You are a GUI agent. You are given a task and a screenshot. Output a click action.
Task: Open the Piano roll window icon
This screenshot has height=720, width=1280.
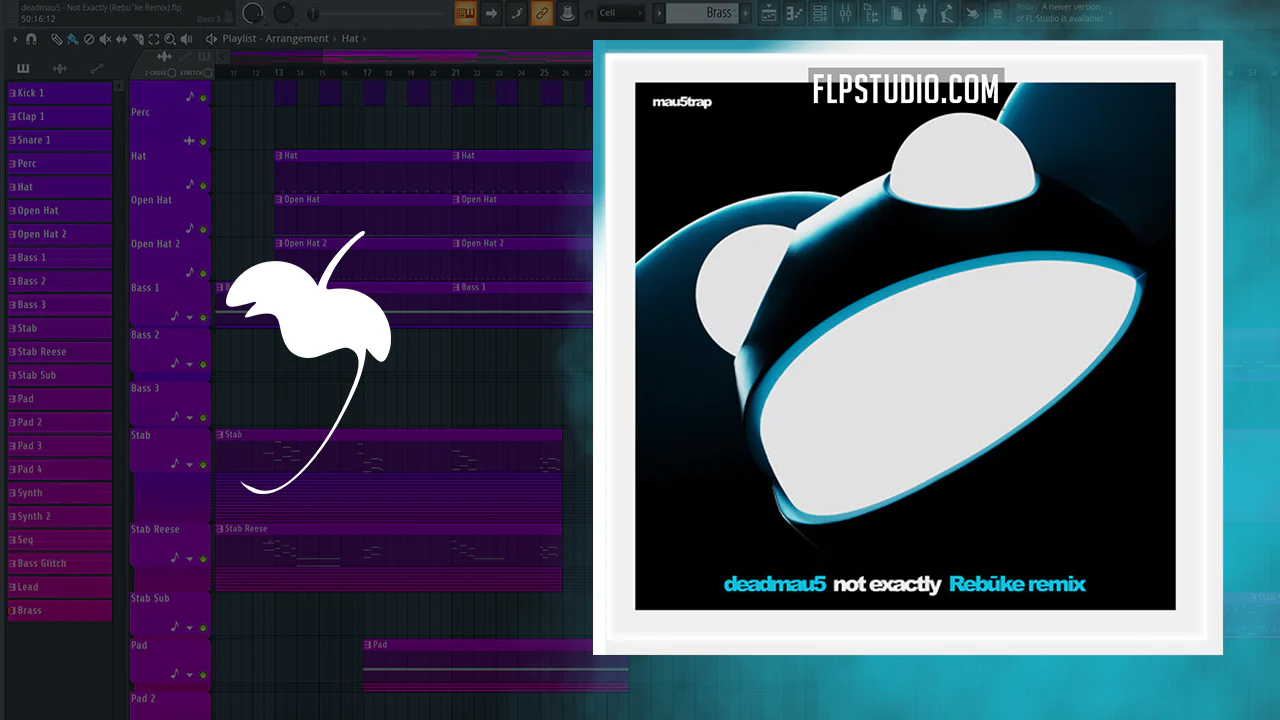(795, 13)
